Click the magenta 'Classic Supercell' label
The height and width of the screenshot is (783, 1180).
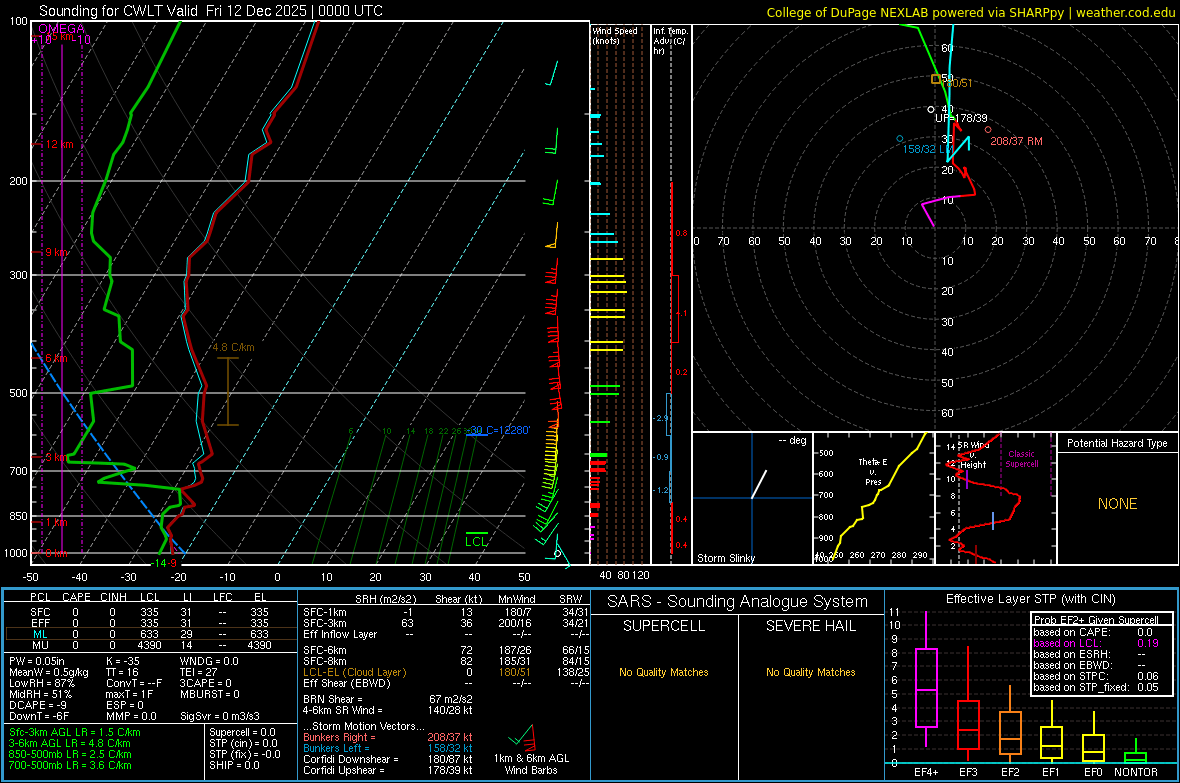tap(1021, 459)
